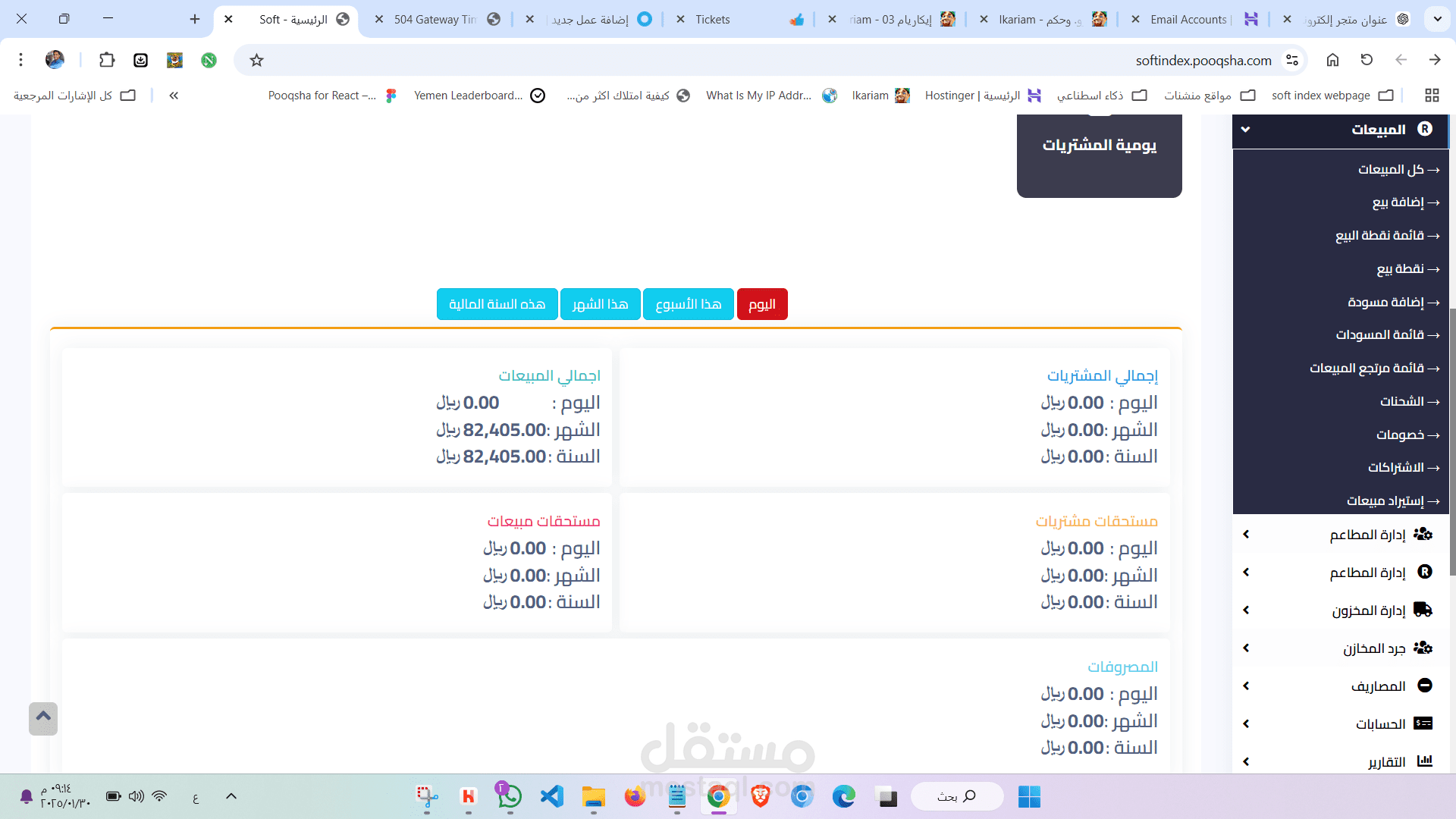Switch to the Tickets browser tab

[712, 20]
